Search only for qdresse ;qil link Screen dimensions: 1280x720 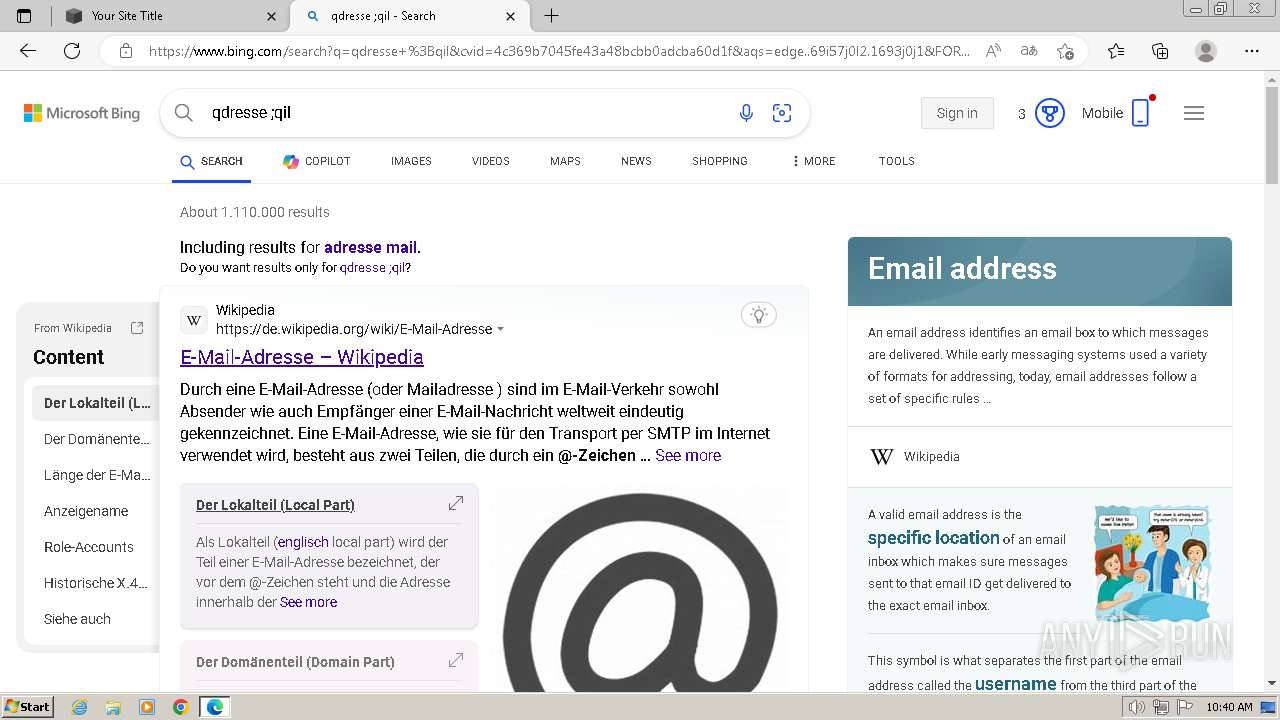373,268
